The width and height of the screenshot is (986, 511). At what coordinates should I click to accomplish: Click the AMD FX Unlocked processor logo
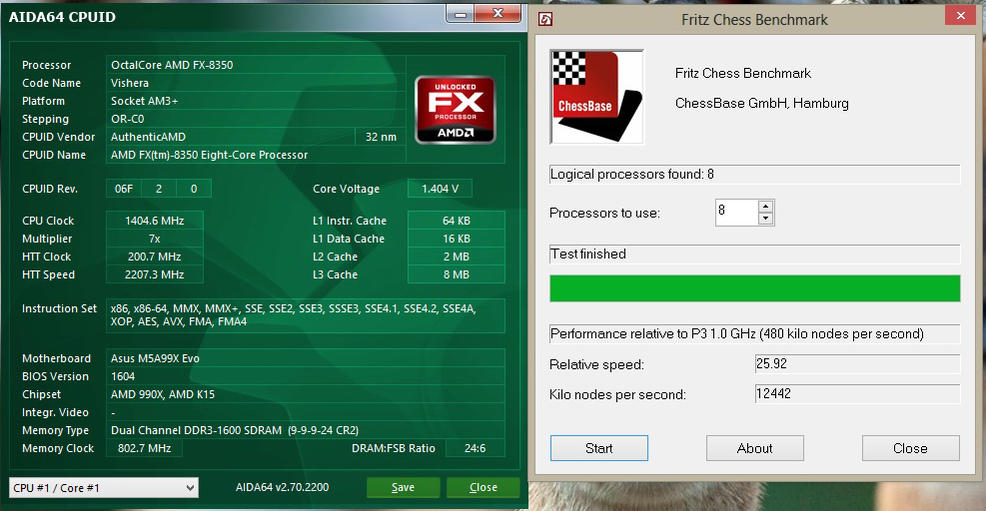[x=455, y=110]
